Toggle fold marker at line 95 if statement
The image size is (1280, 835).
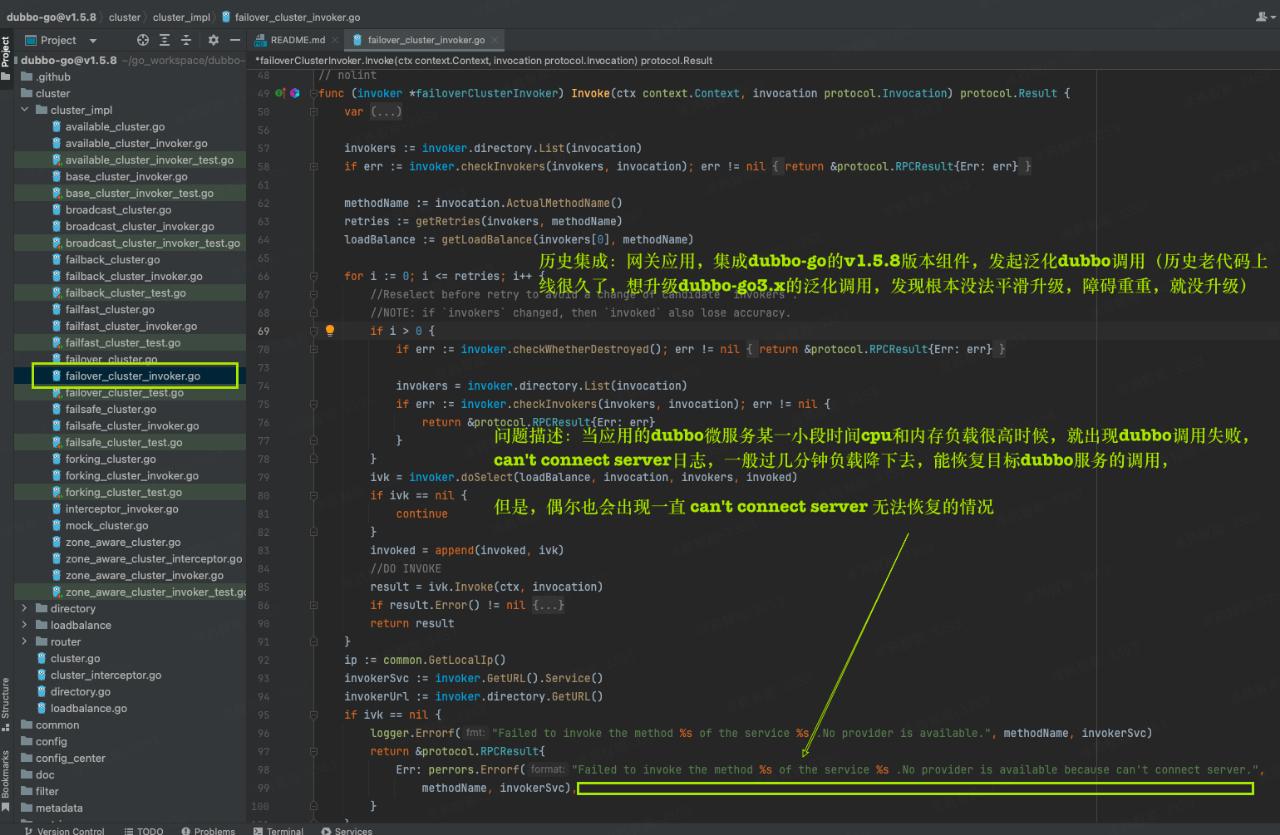click(312, 715)
